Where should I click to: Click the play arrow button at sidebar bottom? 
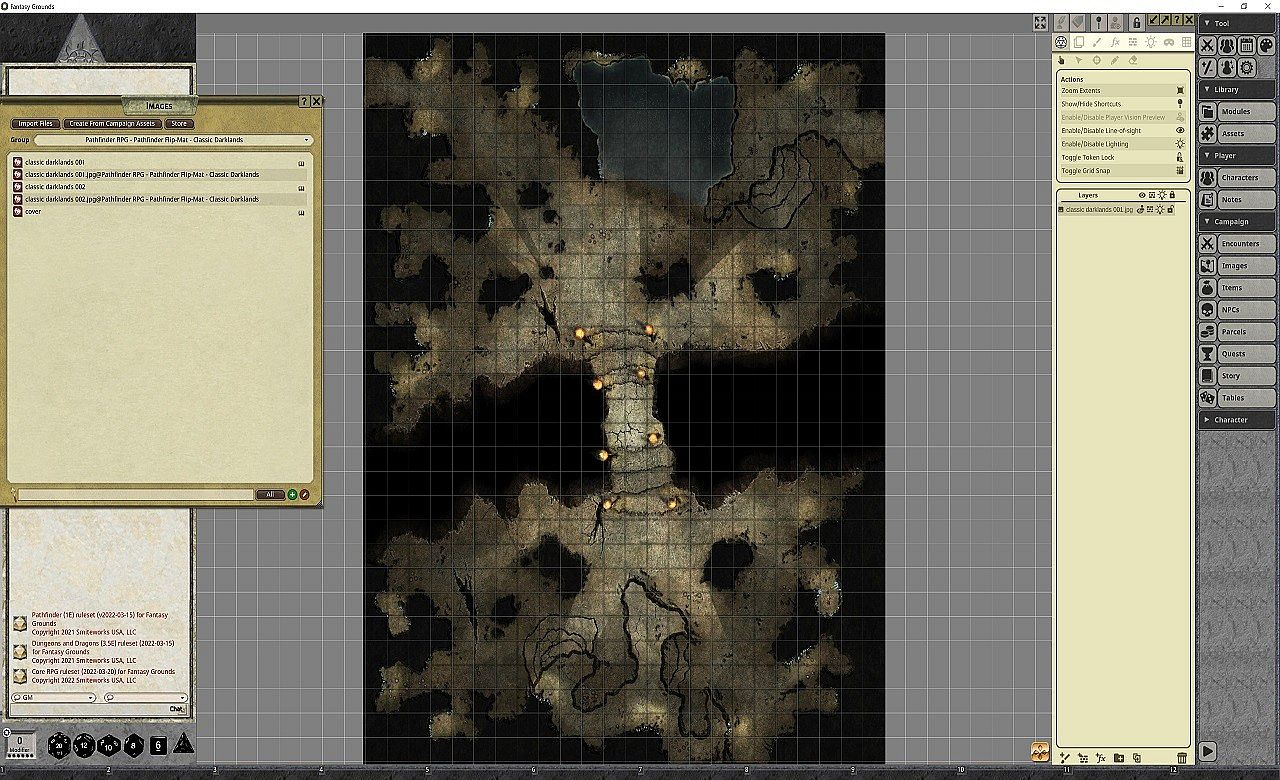click(x=1208, y=751)
